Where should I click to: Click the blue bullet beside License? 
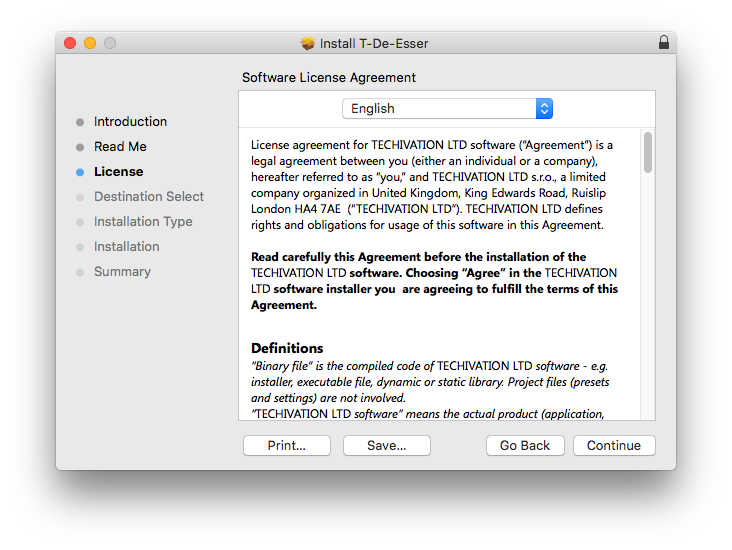(x=80, y=172)
